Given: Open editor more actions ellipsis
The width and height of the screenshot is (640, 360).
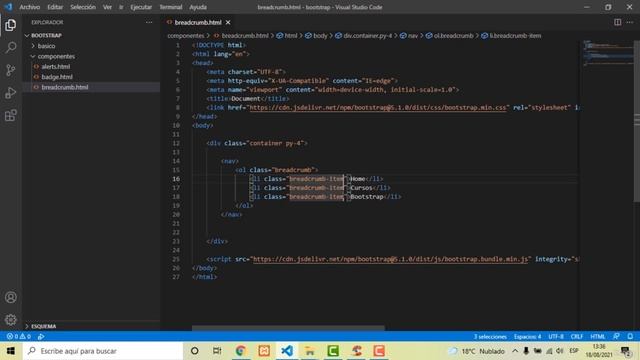Looking at the screenshot, I should (x=630, y=22).
